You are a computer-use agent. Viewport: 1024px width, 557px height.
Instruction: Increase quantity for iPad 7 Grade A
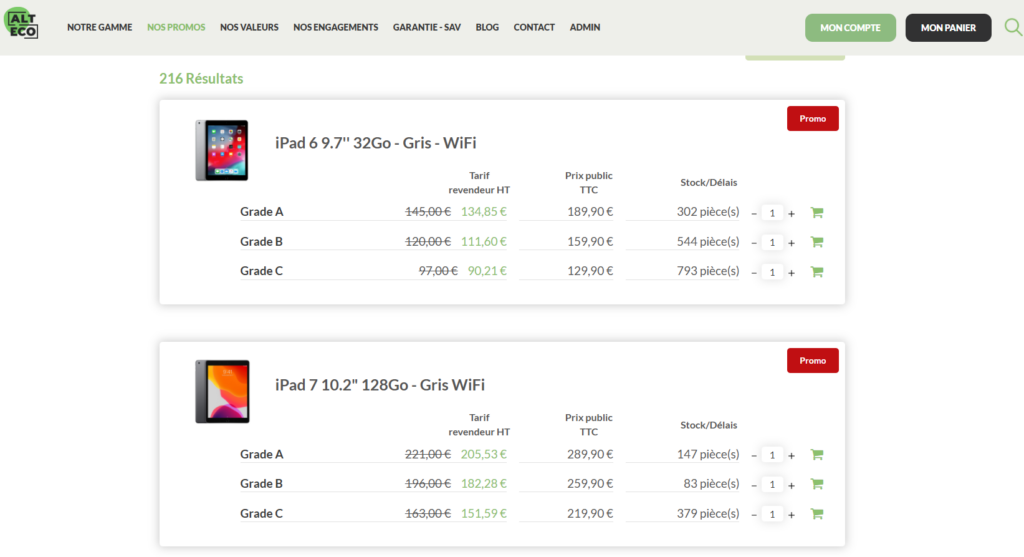coord(792,456)
